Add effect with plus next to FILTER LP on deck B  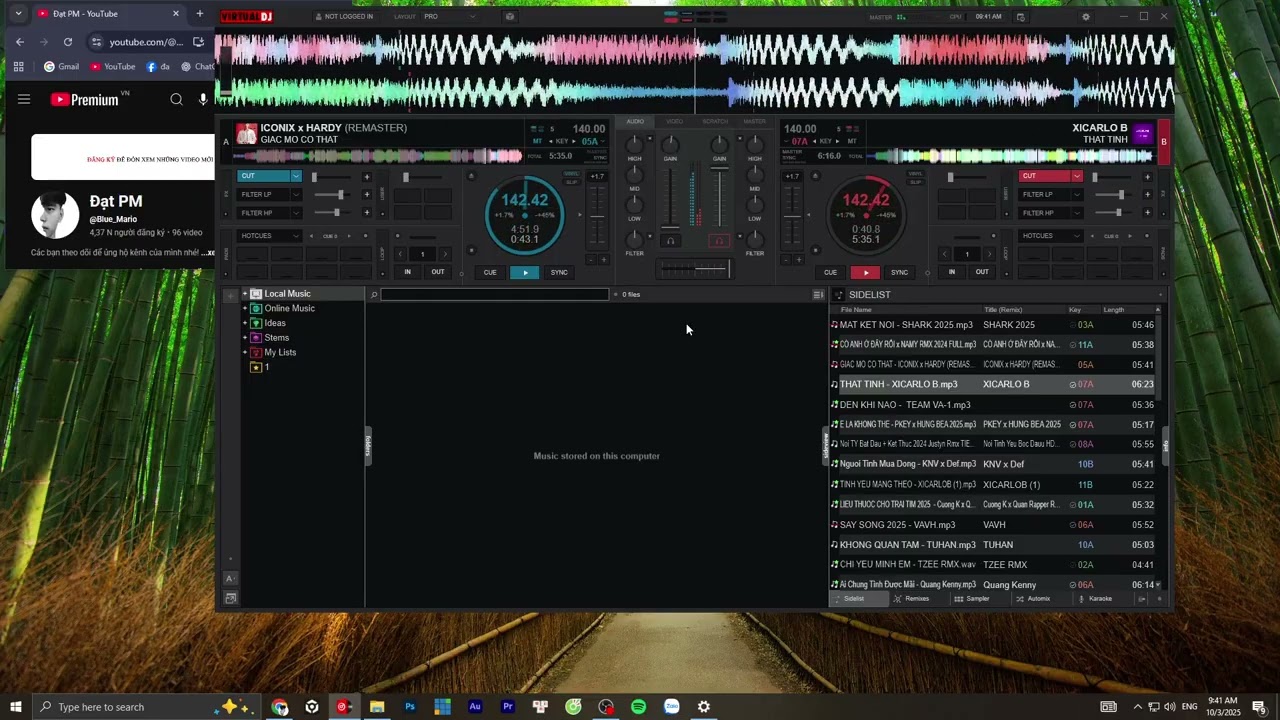[x=1147, y=195]
